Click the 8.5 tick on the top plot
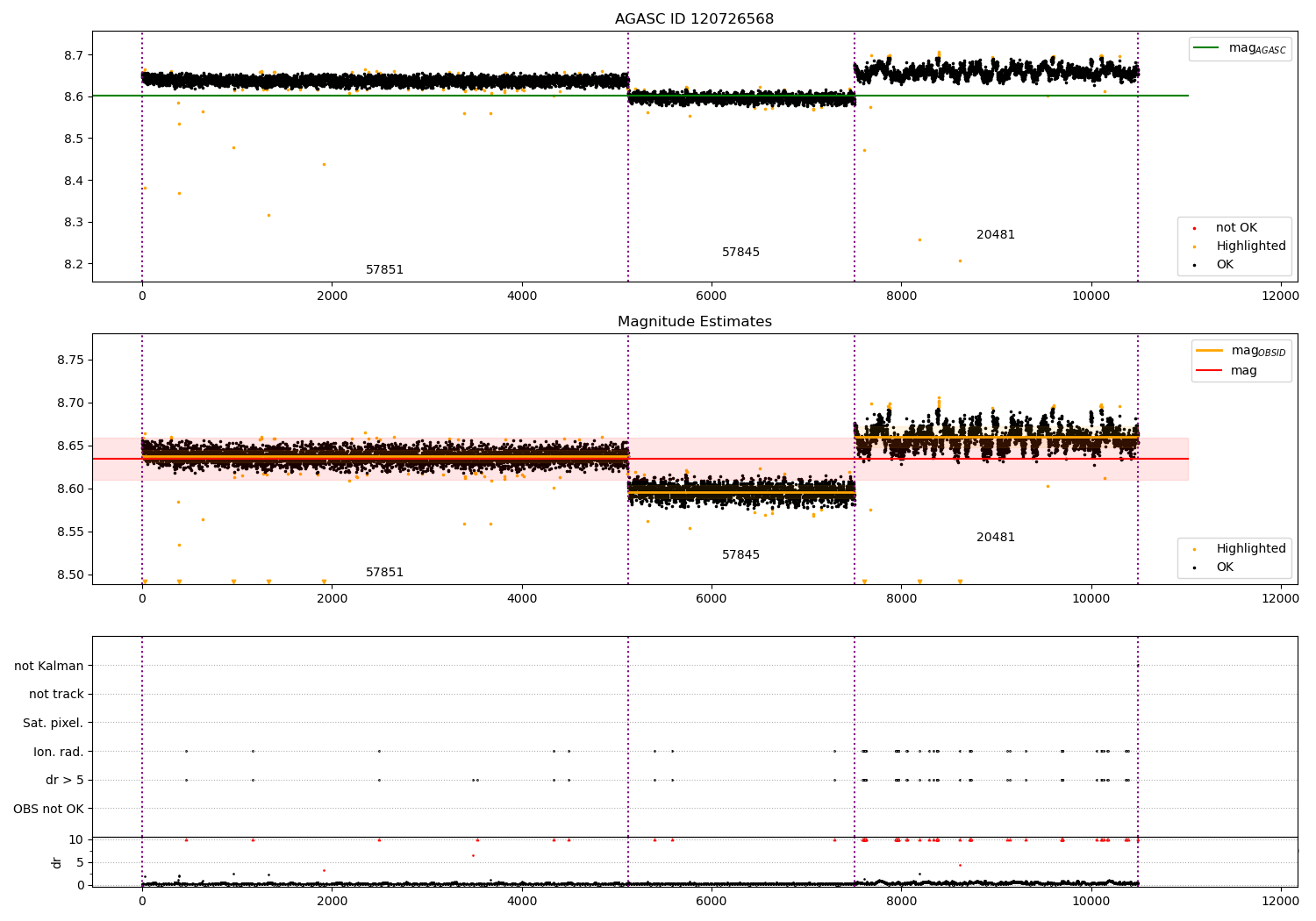 pyautogui.click(x=74, y=139)
